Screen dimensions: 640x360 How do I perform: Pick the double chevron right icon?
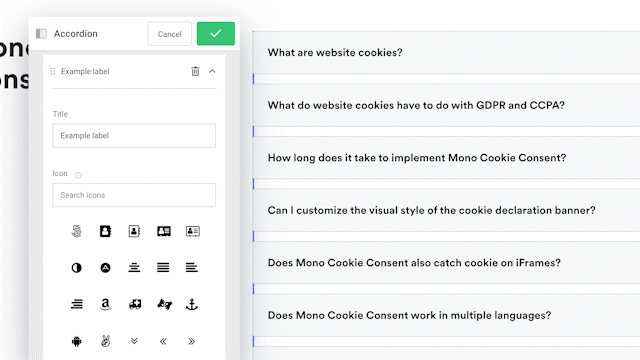191,341
